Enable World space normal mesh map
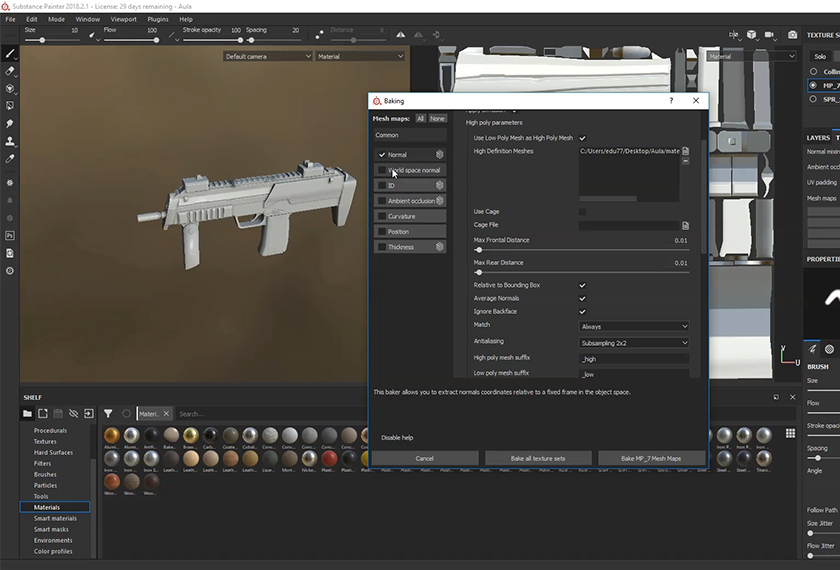The height and width of the screenshot is (570, 840). point(382,170)
